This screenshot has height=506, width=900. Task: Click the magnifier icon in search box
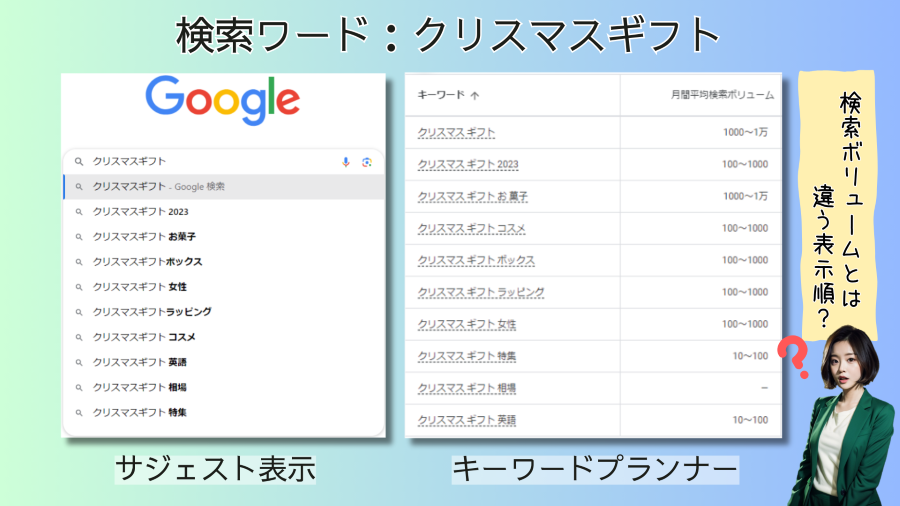[79, 162]
